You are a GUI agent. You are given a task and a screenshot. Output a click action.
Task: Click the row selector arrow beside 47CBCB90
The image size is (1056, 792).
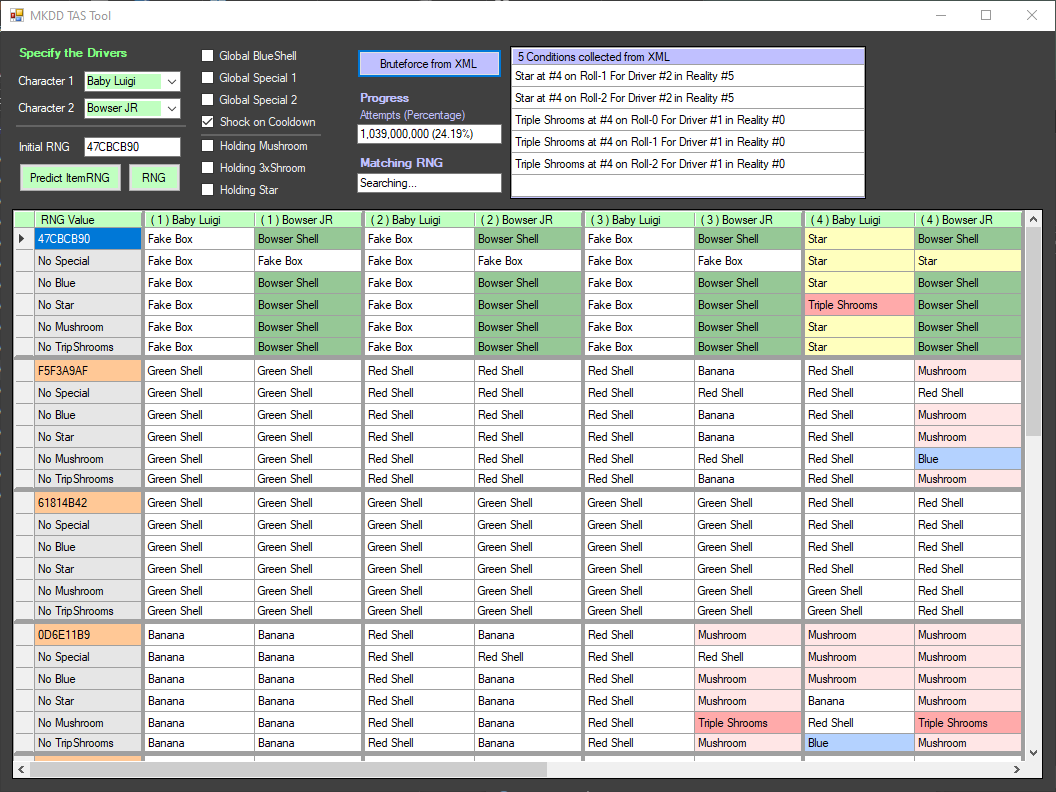coord(23,239)
